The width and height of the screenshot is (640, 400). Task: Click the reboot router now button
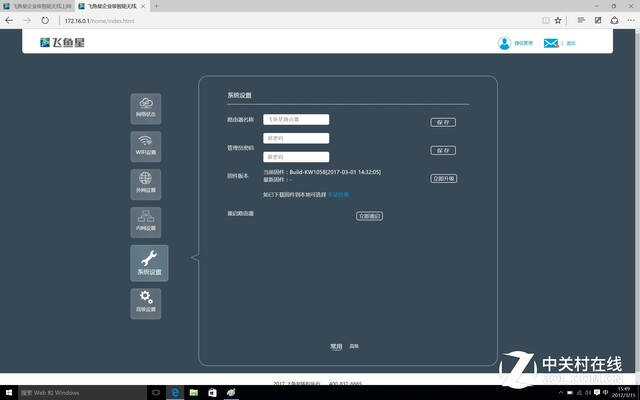[x=369, y=216]
